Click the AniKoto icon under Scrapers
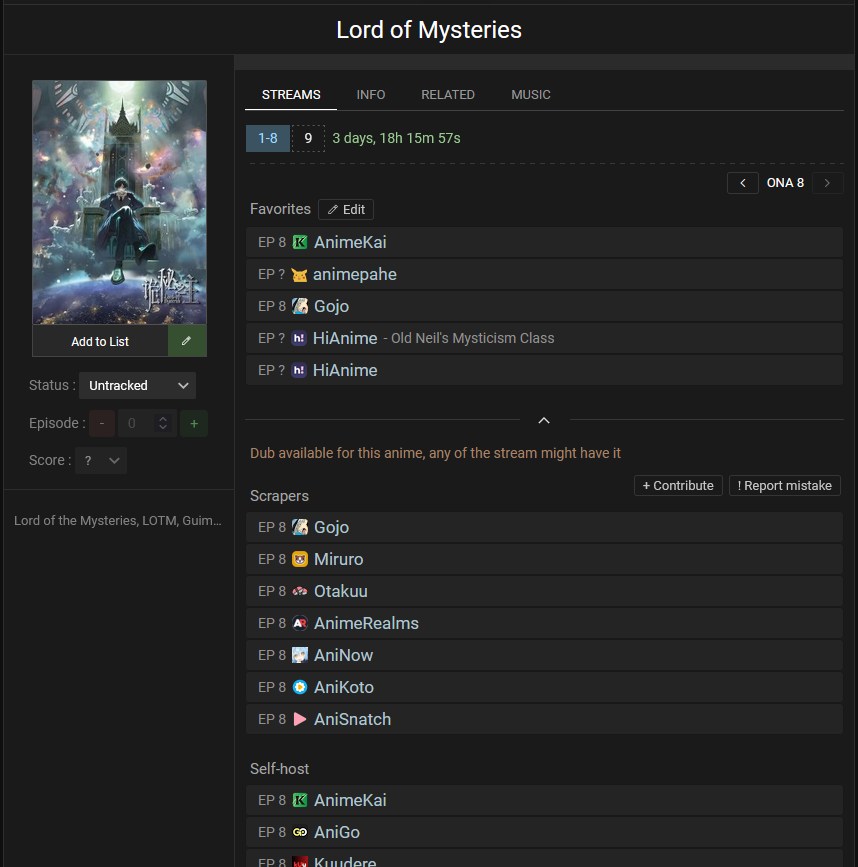Screen dimensions: 858x867 [300, 688]
